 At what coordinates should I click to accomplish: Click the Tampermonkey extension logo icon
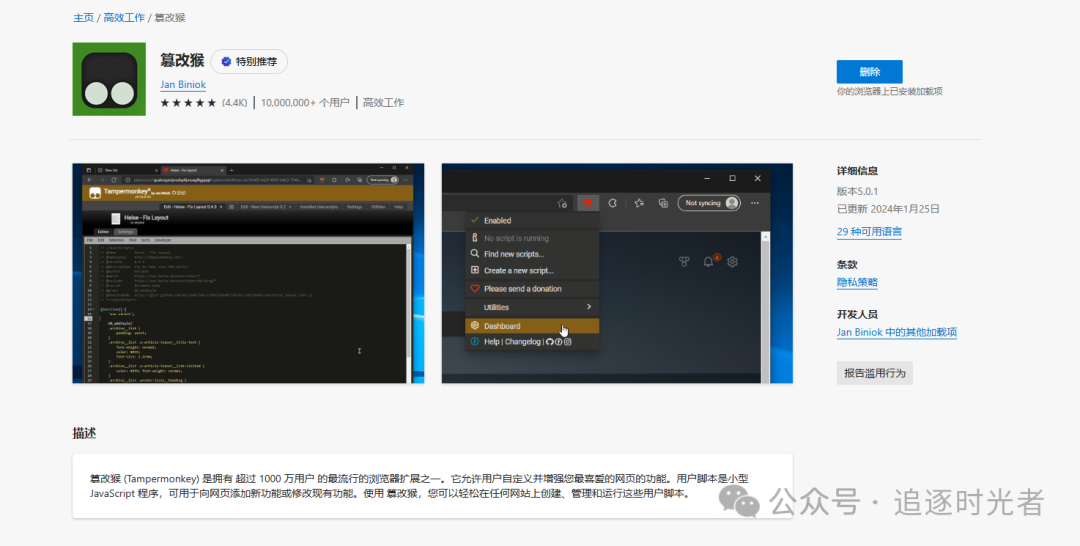109,79
